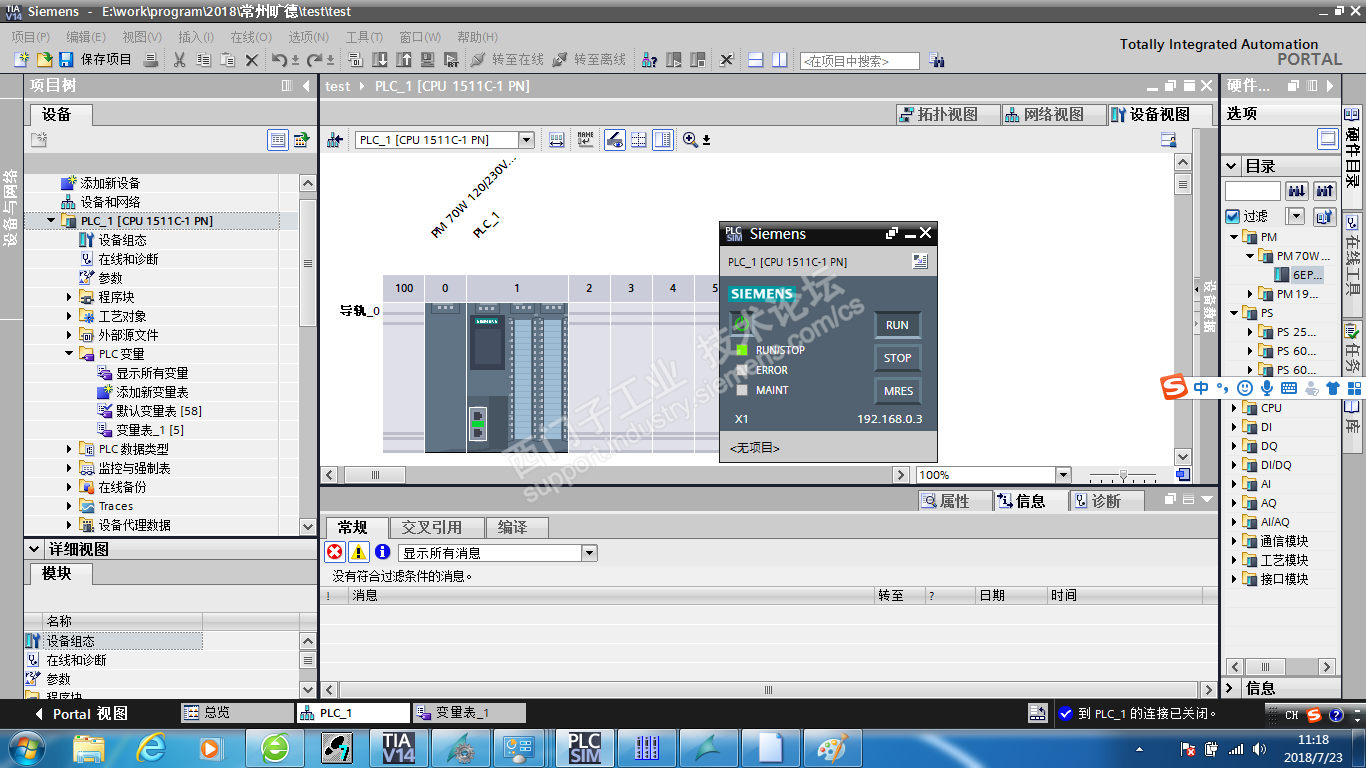Open the zoom level 100% dropdown
This screenshot has width=1366, height=768.
(1062, 475)
